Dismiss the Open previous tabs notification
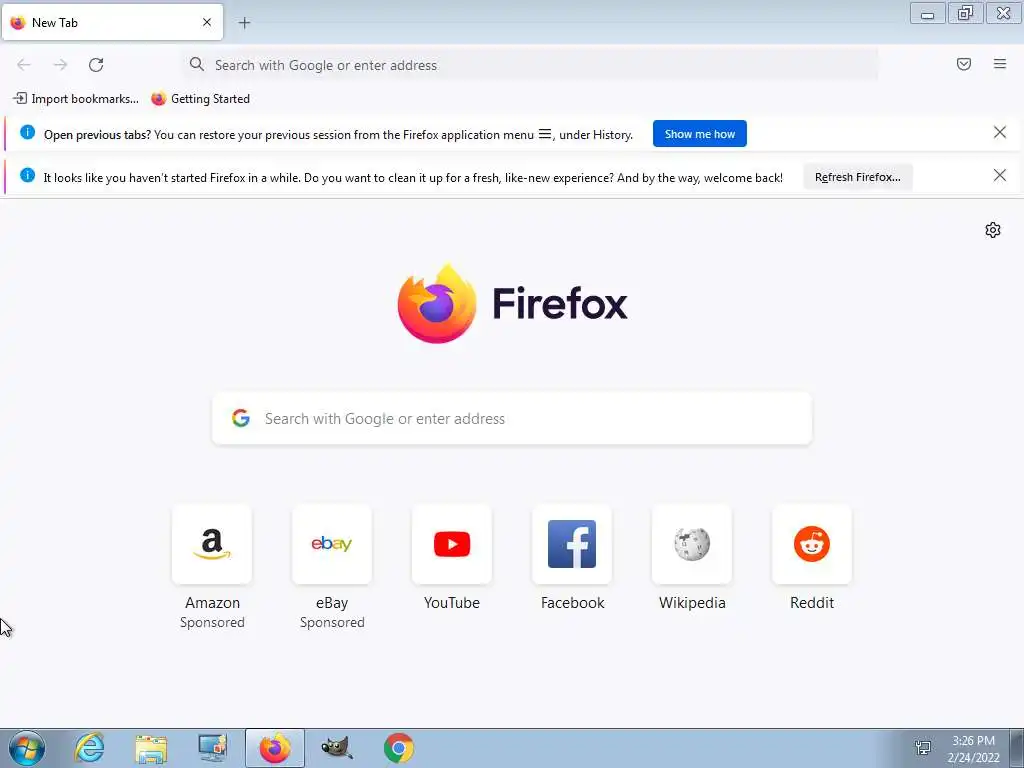This screenshot has width=1024, height=768. click(x=1000, y=133)
